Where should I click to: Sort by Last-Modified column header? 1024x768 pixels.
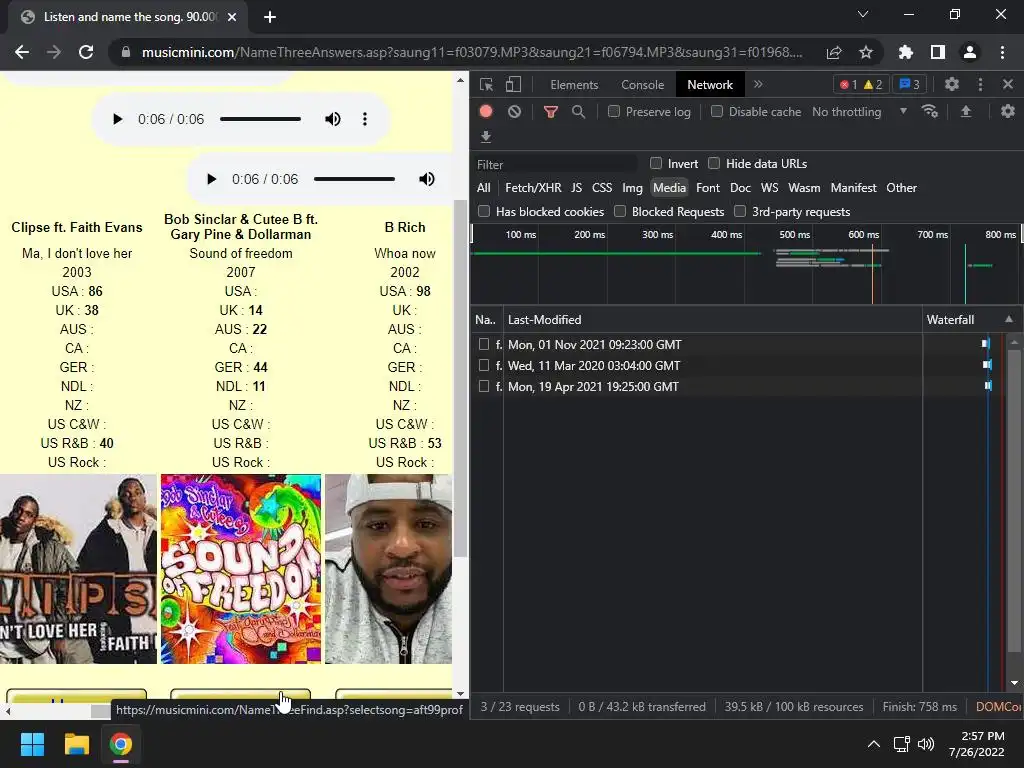tap(712, 319)
